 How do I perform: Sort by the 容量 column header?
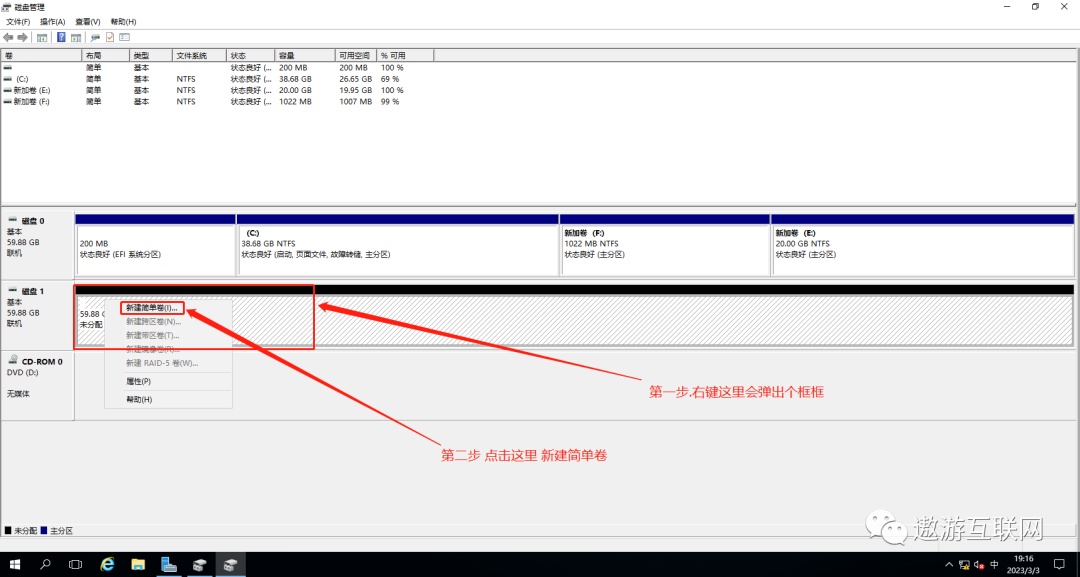304,55
